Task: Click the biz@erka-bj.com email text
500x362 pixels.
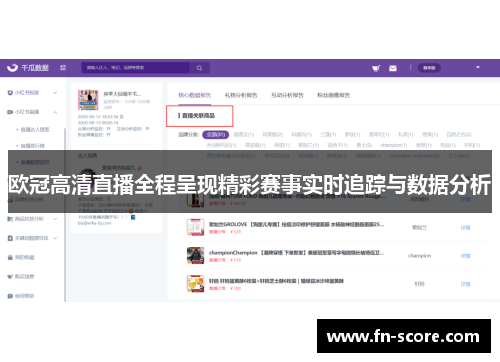Action: (94, 223)
